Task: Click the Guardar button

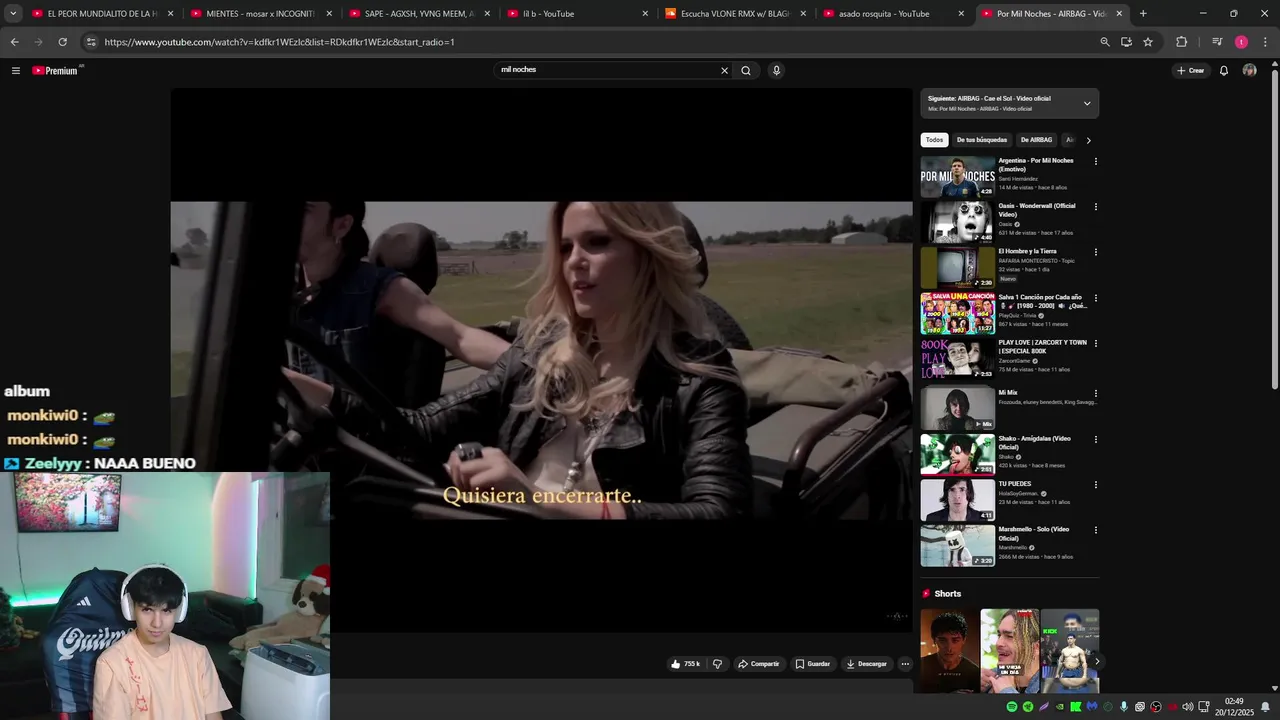Action: (x=812, y=664)
